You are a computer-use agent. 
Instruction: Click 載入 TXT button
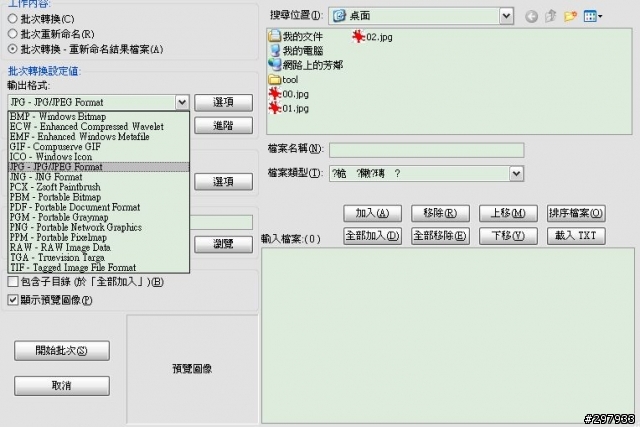coord(576,236)
